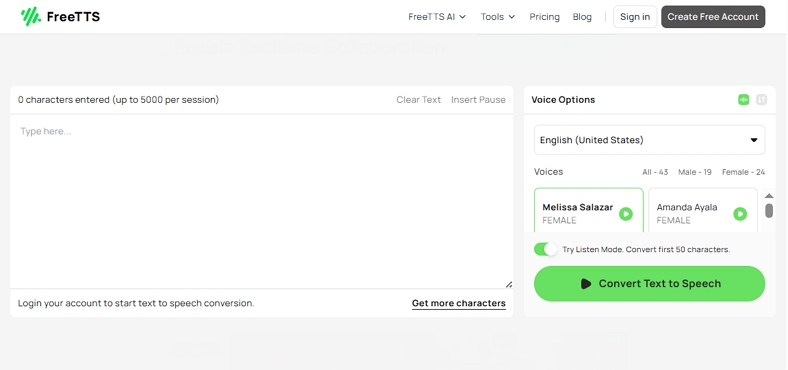788x370 pixels.
Task: Open the Blog link
Action: (x=582, y=17)
